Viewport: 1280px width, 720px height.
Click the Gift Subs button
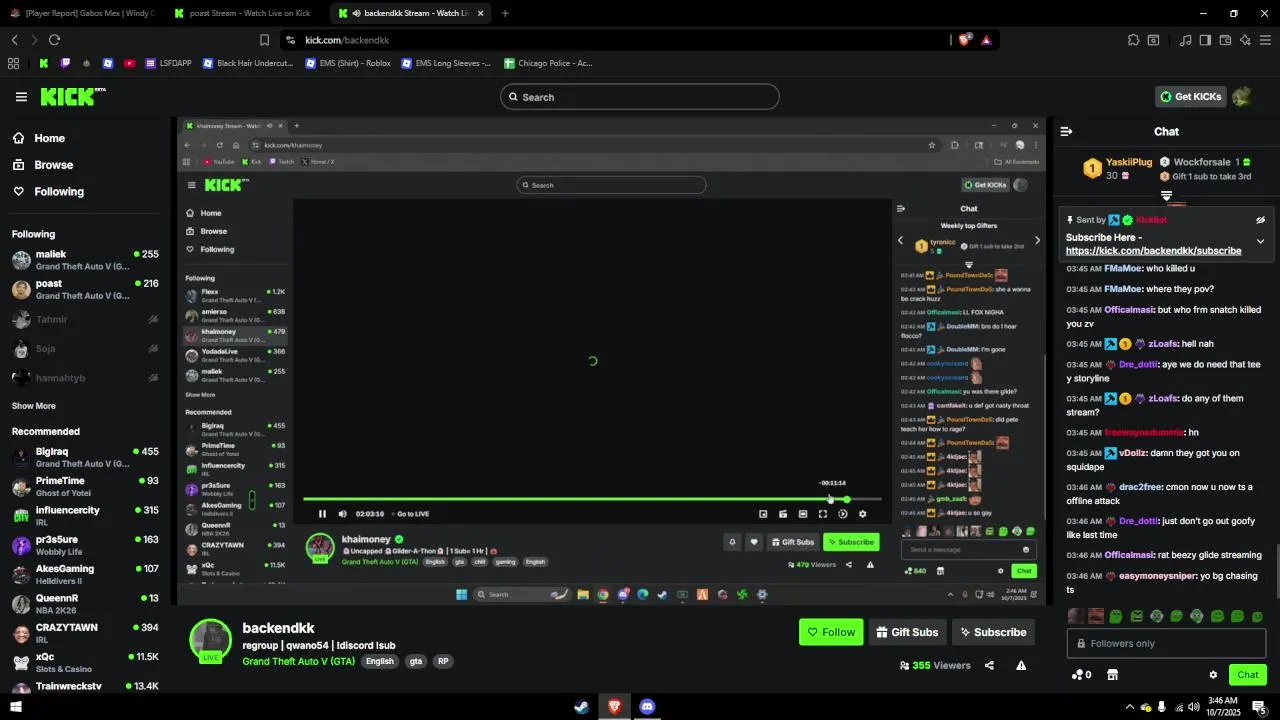coord(906,632)
